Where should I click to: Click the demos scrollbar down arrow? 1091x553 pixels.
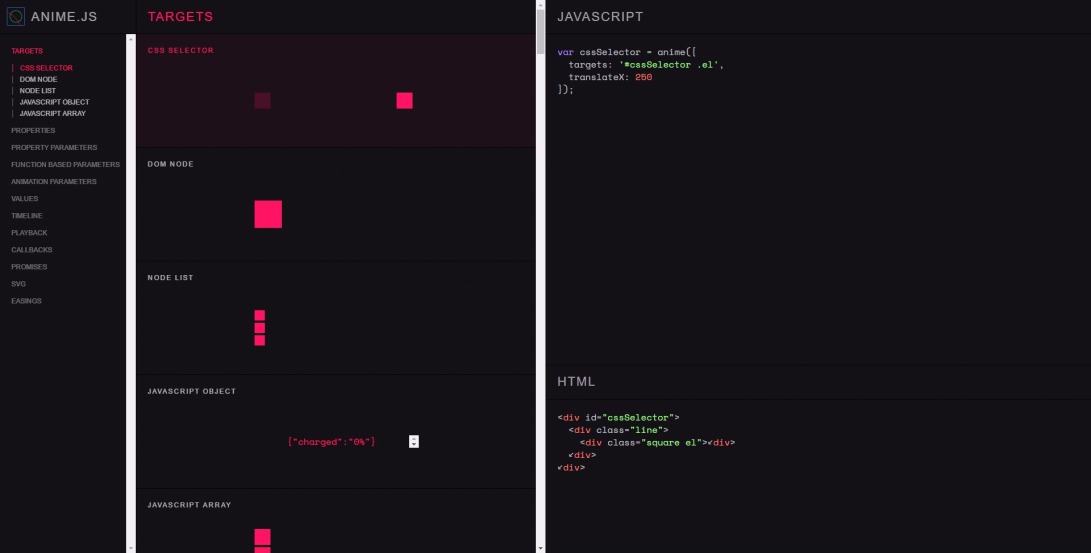click(541, 548)
